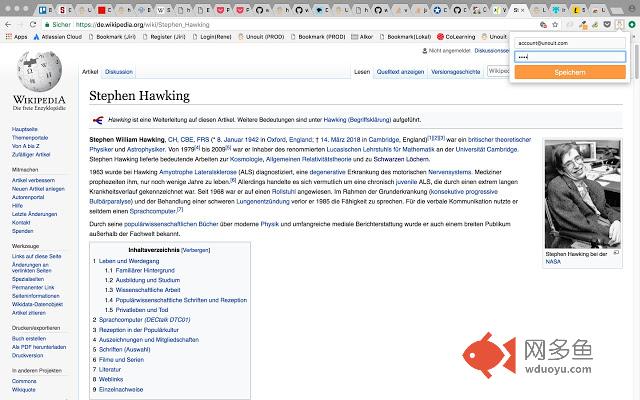Enlarge image via icon beside photo caption

[616, 253]
